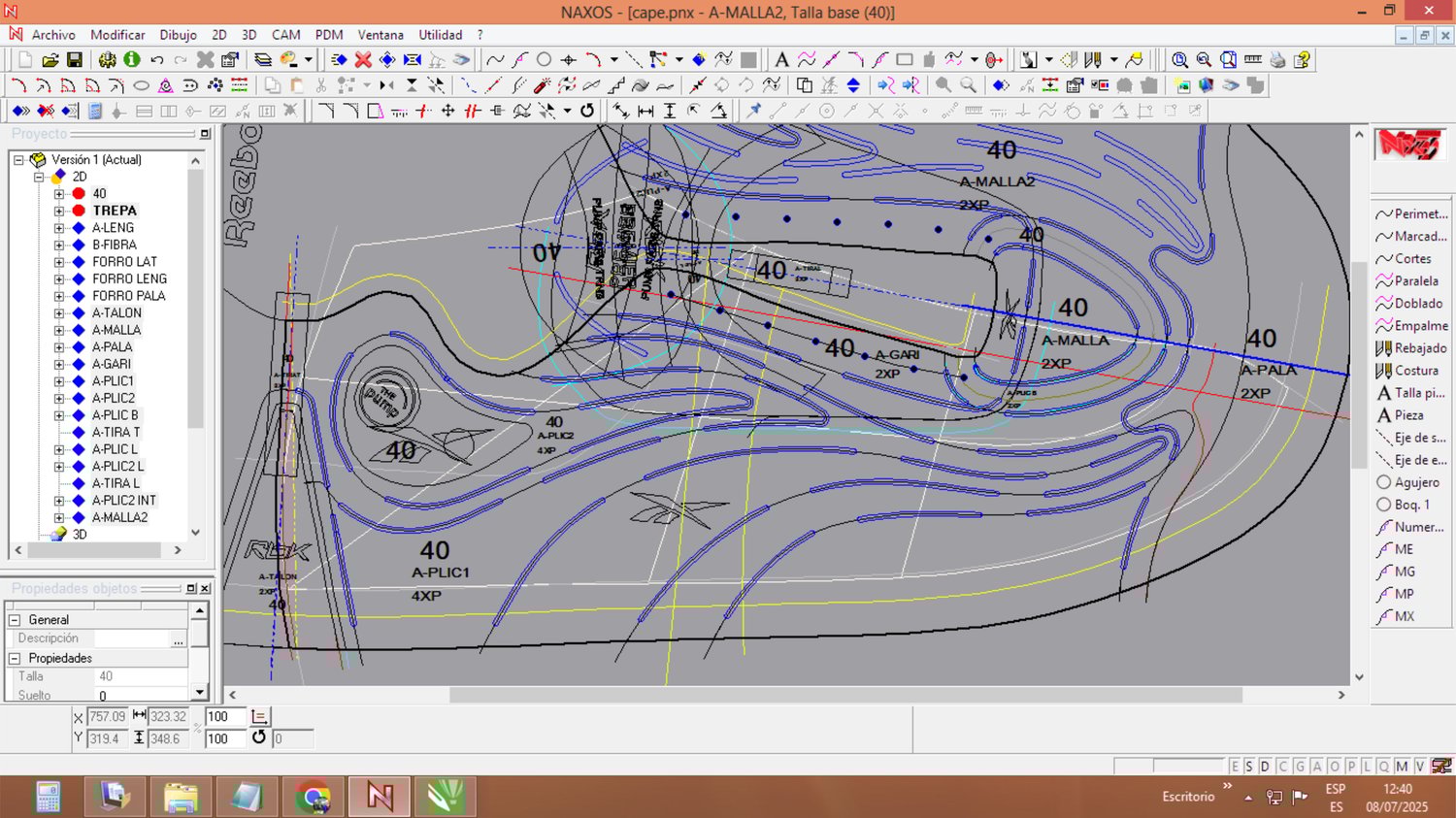Toggle the A indicator in status bar
1456x818 pixels.
pos(1317,767)
